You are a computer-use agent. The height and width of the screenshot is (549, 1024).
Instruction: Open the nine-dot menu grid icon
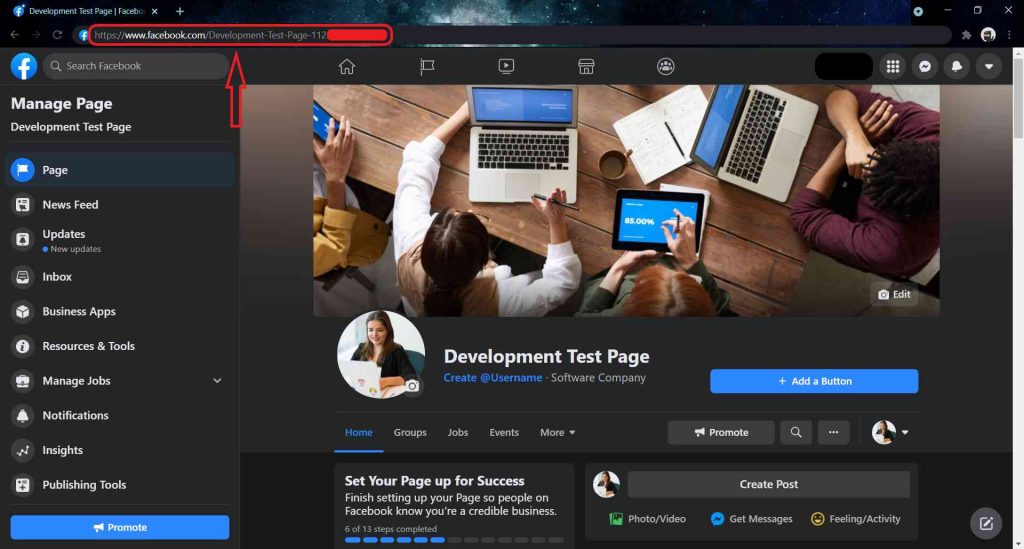click(893, 66)
